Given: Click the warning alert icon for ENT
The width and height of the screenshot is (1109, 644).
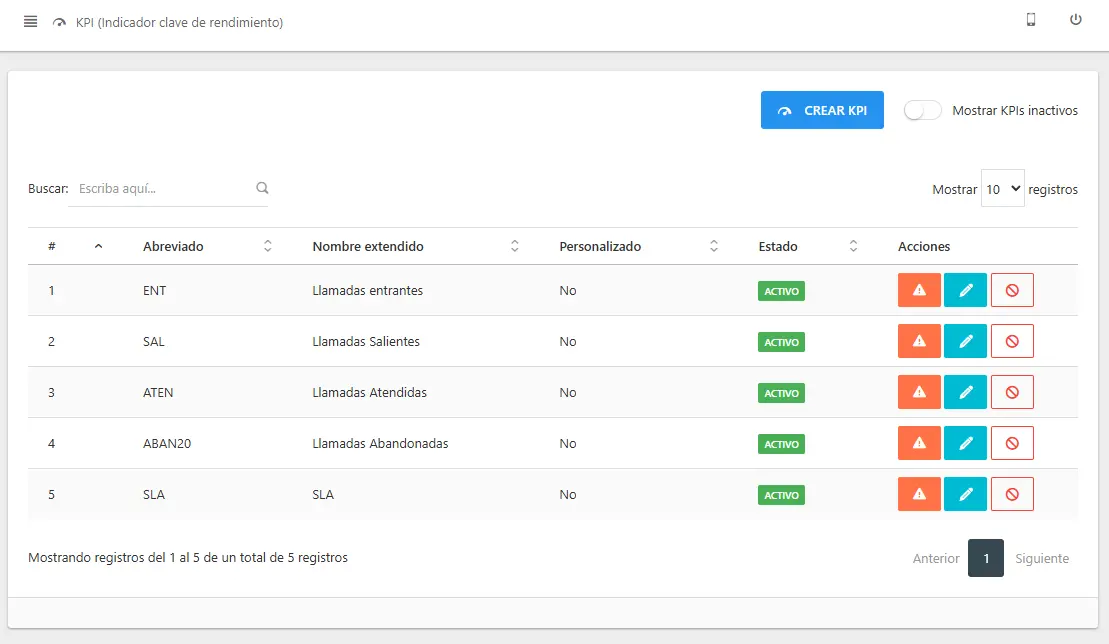Looking at the screenshot, I should click(x=919, y=290).
